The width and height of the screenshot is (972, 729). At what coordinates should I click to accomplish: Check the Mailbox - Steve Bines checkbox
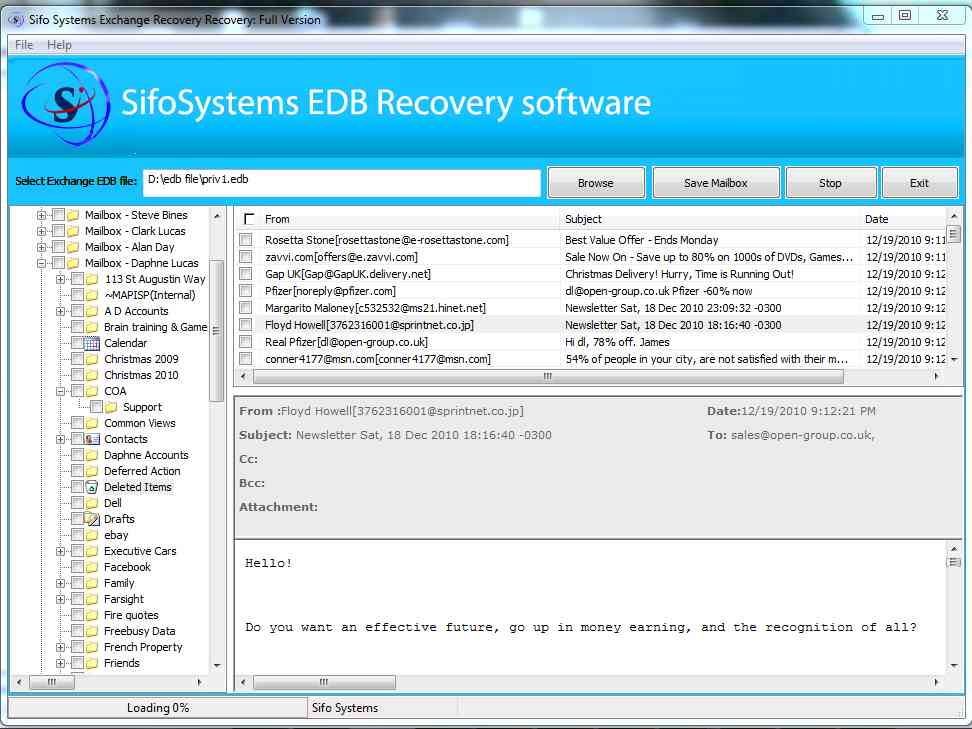pos(58,215)
